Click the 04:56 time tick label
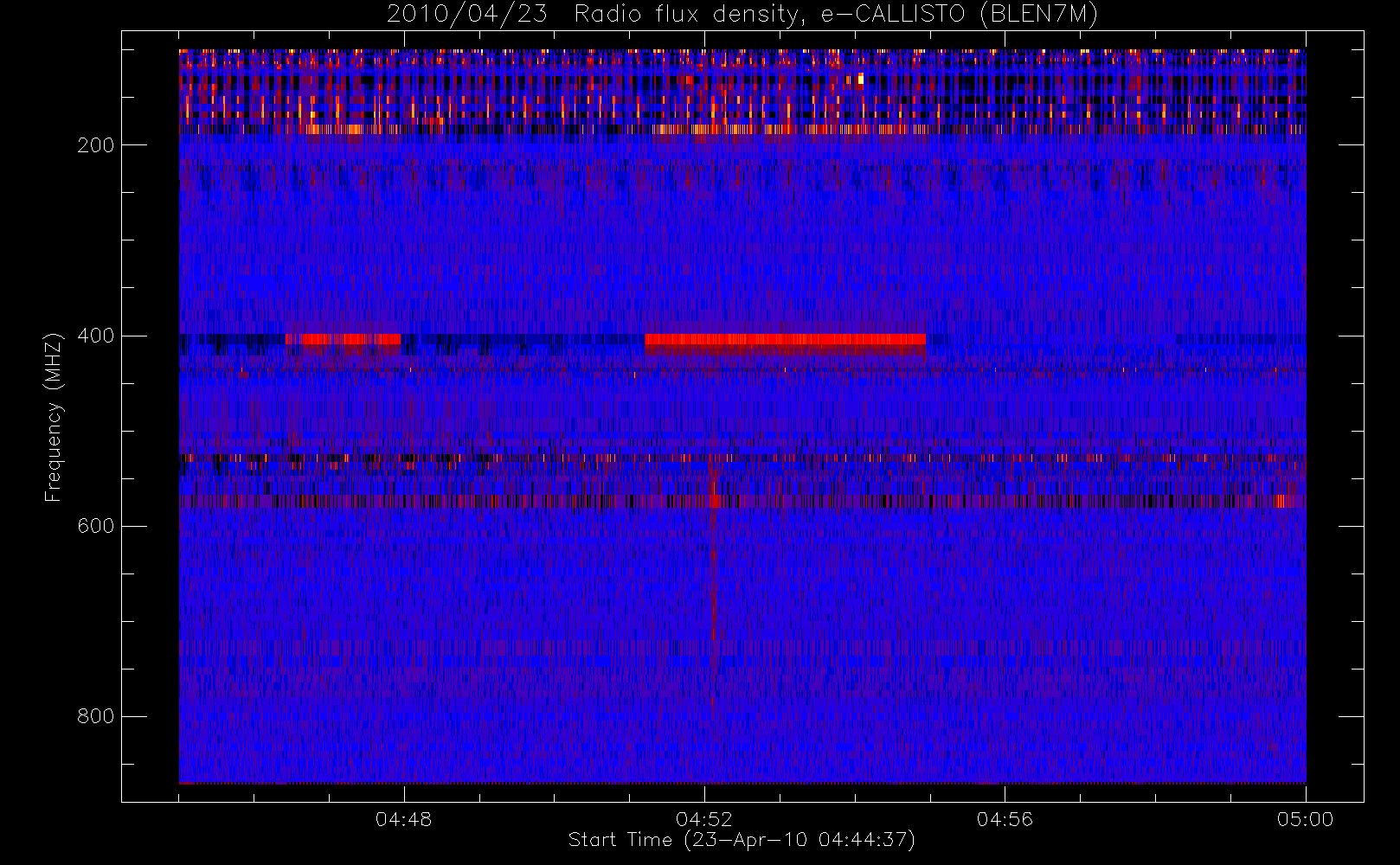The width and height of the screenshot is (1400, 865). click(1005, 819)
